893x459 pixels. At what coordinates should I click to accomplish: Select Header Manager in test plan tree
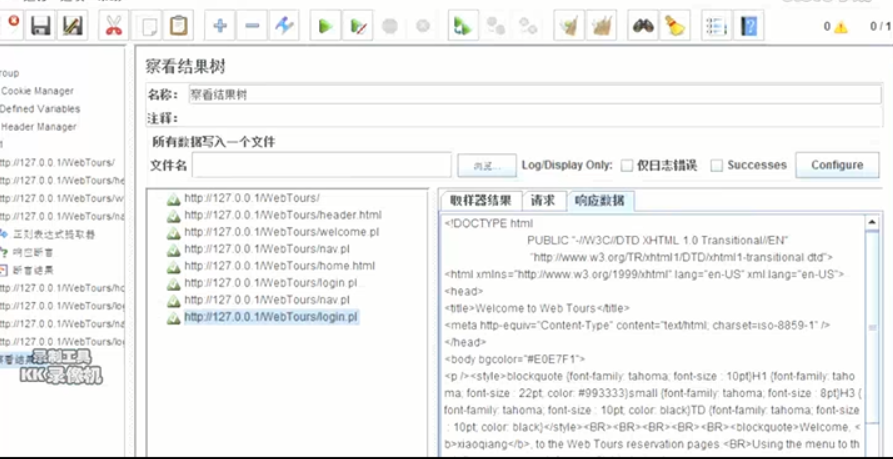(x=38, y=127)
